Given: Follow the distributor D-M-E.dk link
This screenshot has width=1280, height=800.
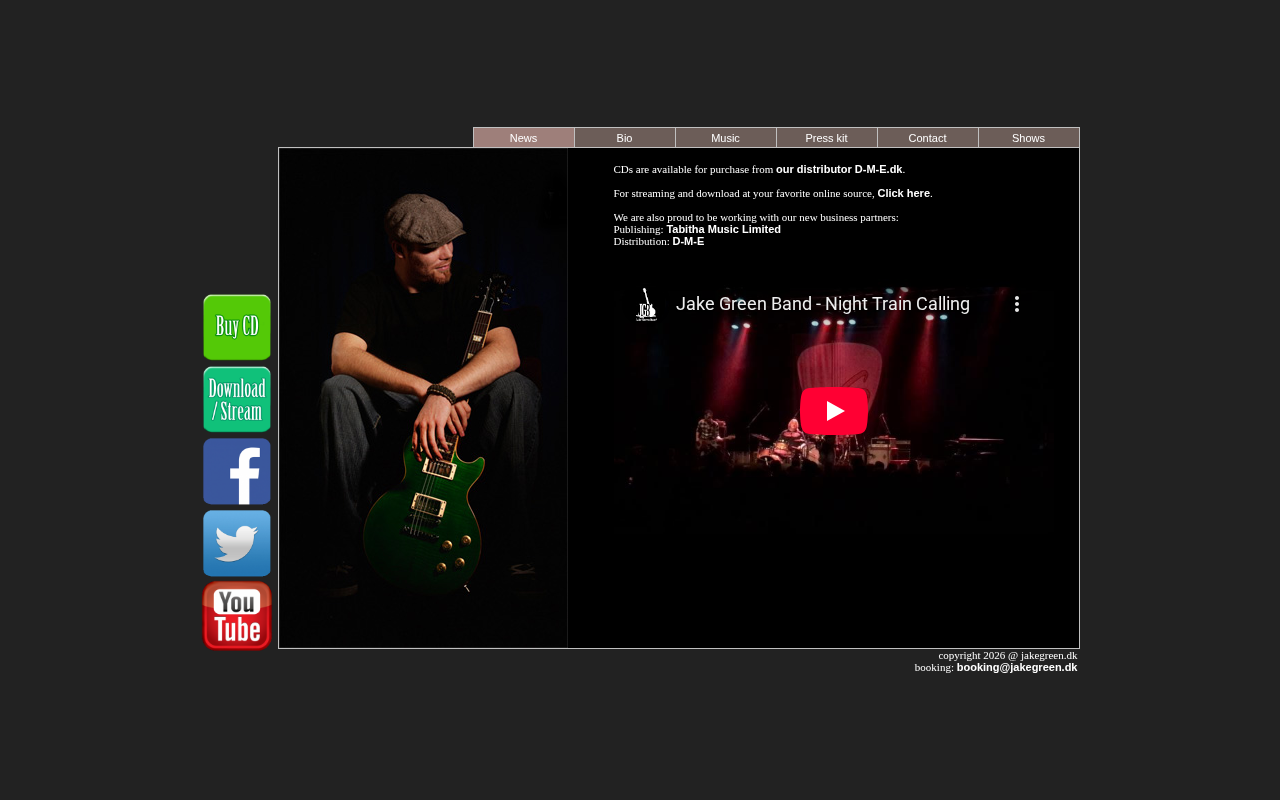Looking at the screenshot, I should [839, 169].
